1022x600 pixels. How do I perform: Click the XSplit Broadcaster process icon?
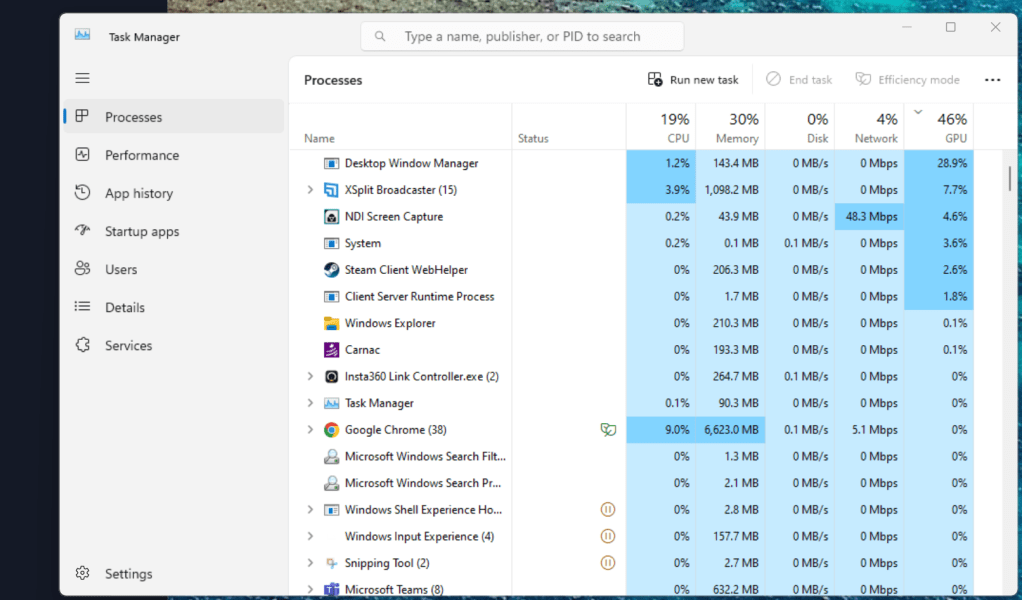click(331, 190)
